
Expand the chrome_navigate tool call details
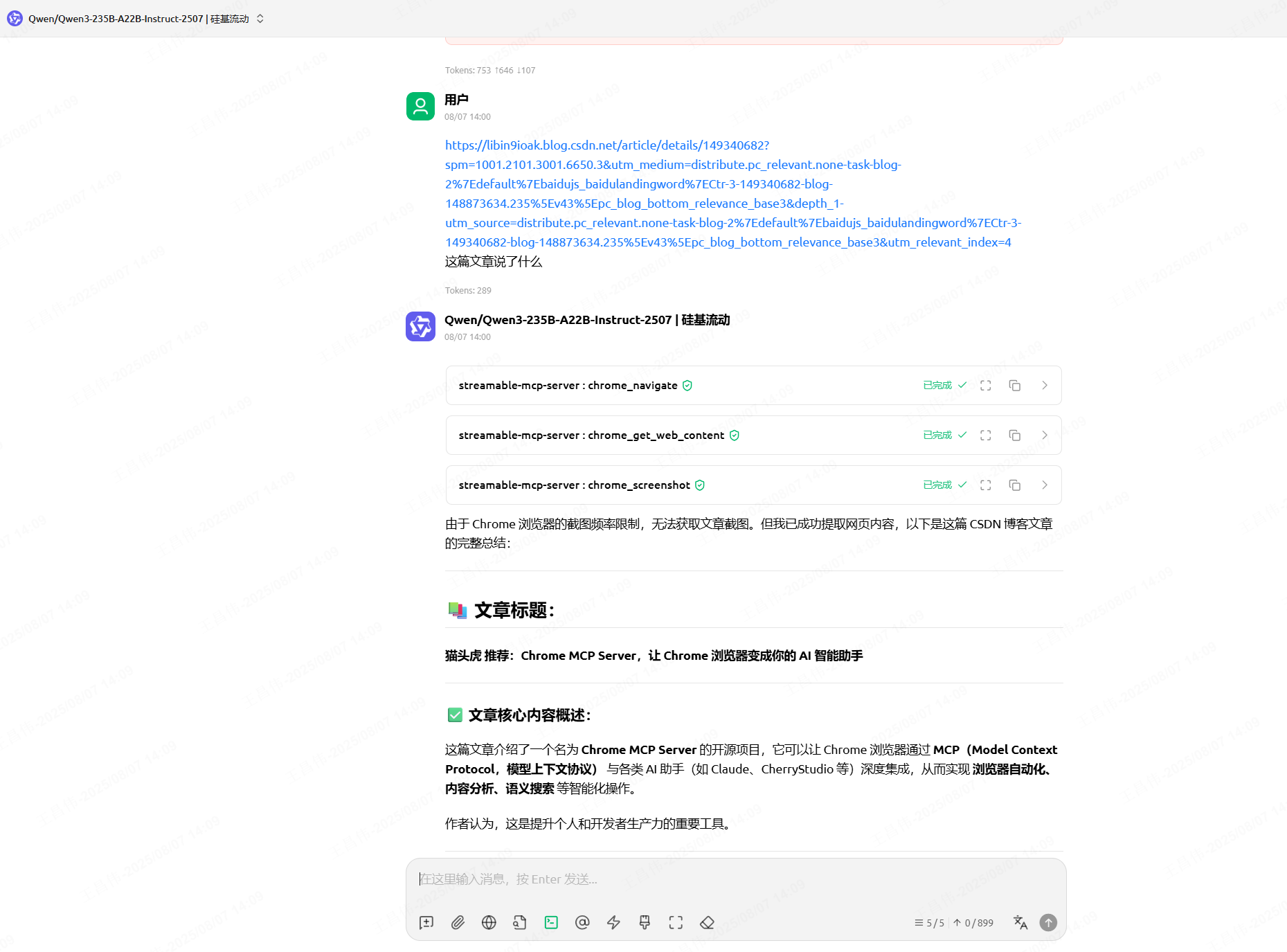tap(1045, 386)
